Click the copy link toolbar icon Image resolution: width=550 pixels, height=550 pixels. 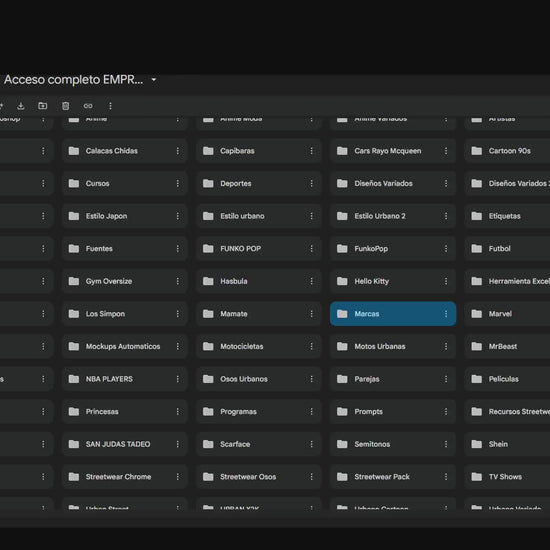88,106
